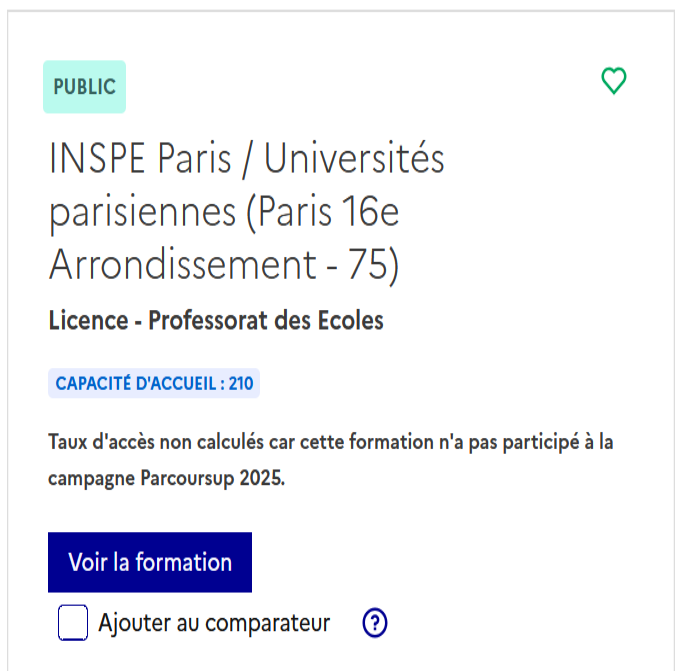Click the PUBLIC badge tag
The image size is (686, 671).
(x=84, y=87)
